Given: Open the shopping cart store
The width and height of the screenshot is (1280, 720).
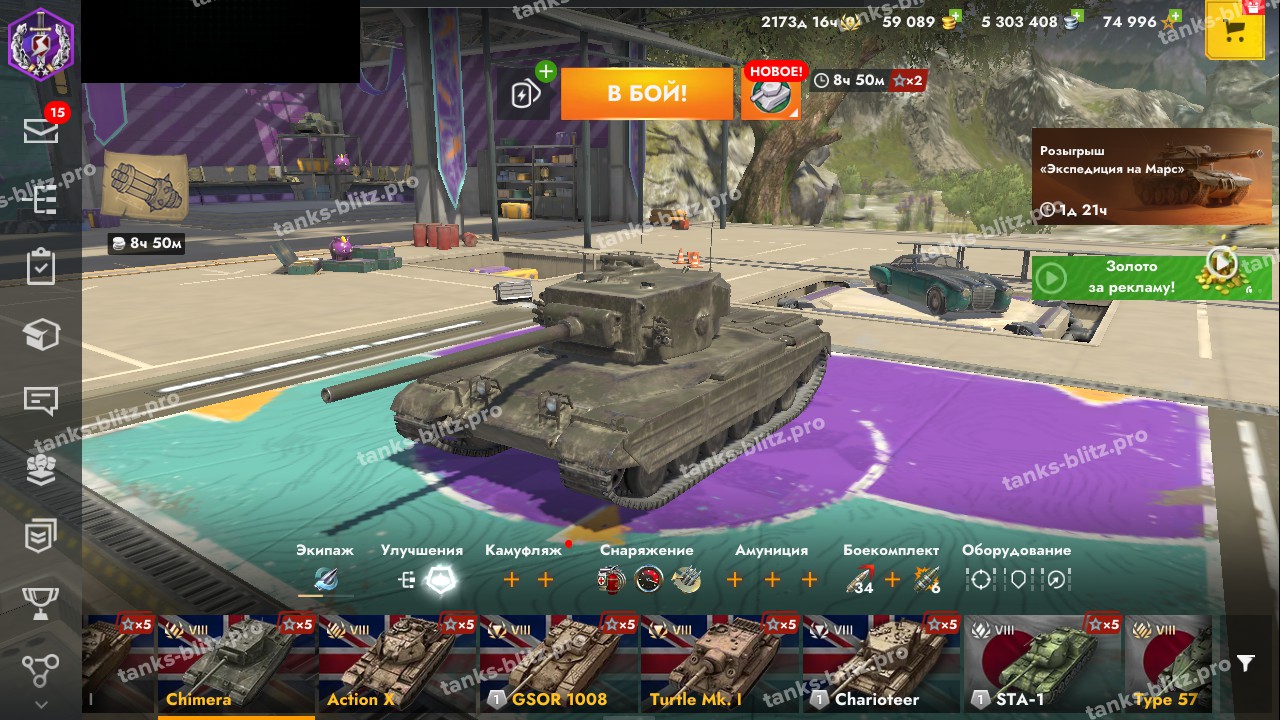Looking at the screenshot, I should pos(1234,30).
